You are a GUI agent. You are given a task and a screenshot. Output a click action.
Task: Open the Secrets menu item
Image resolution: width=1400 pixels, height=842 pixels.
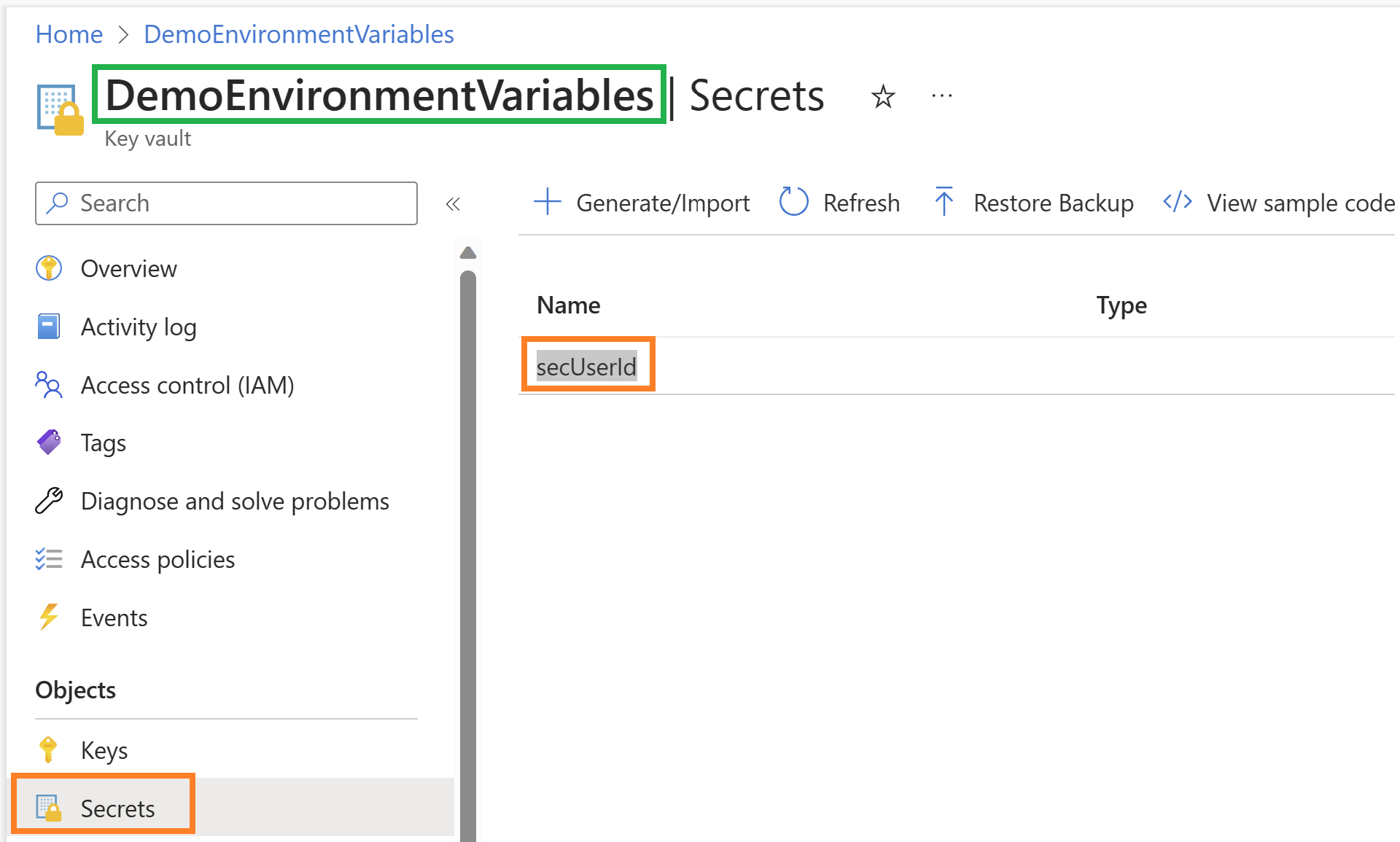117,808
